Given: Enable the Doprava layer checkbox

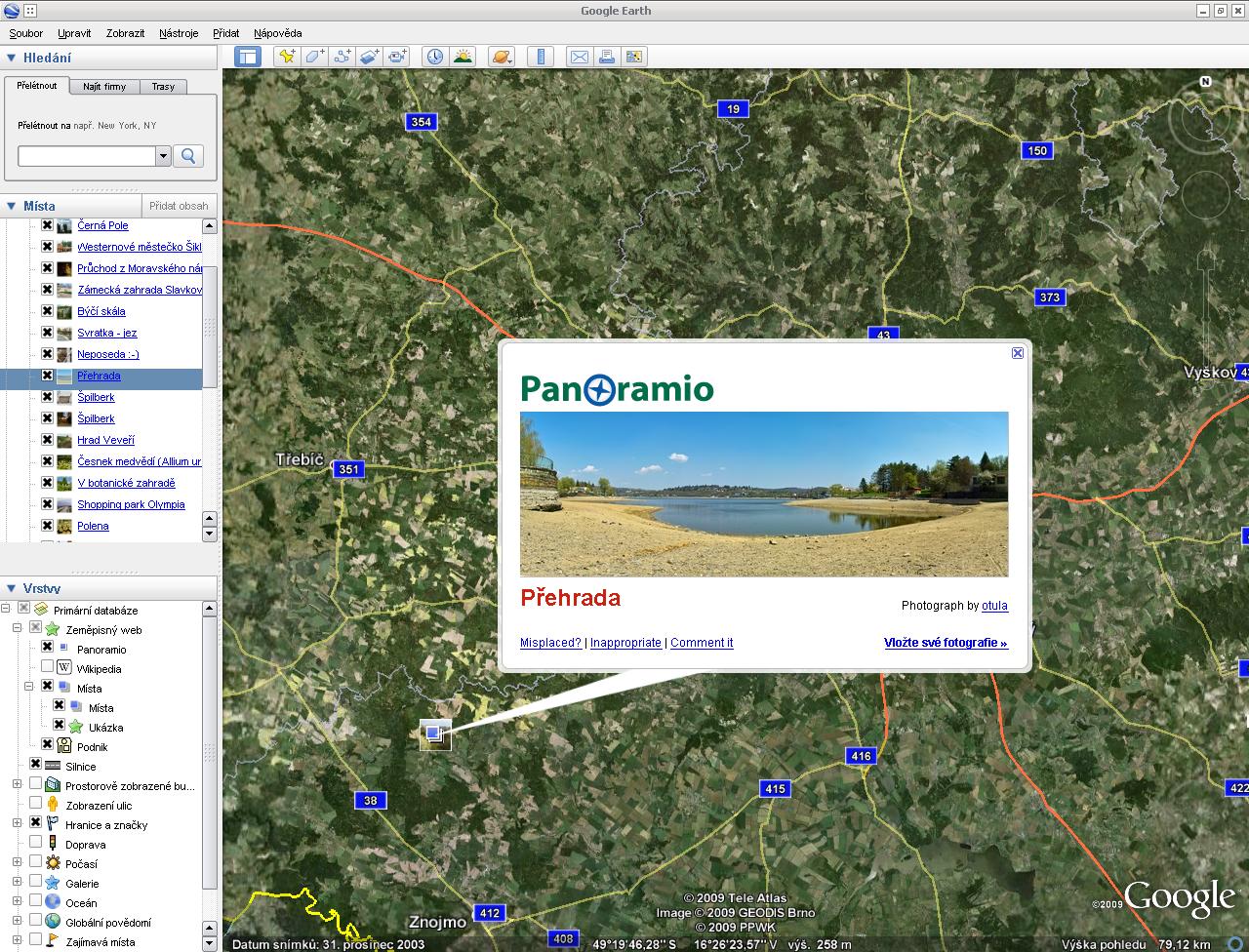Looking at the screenshot, I should 35,843.
